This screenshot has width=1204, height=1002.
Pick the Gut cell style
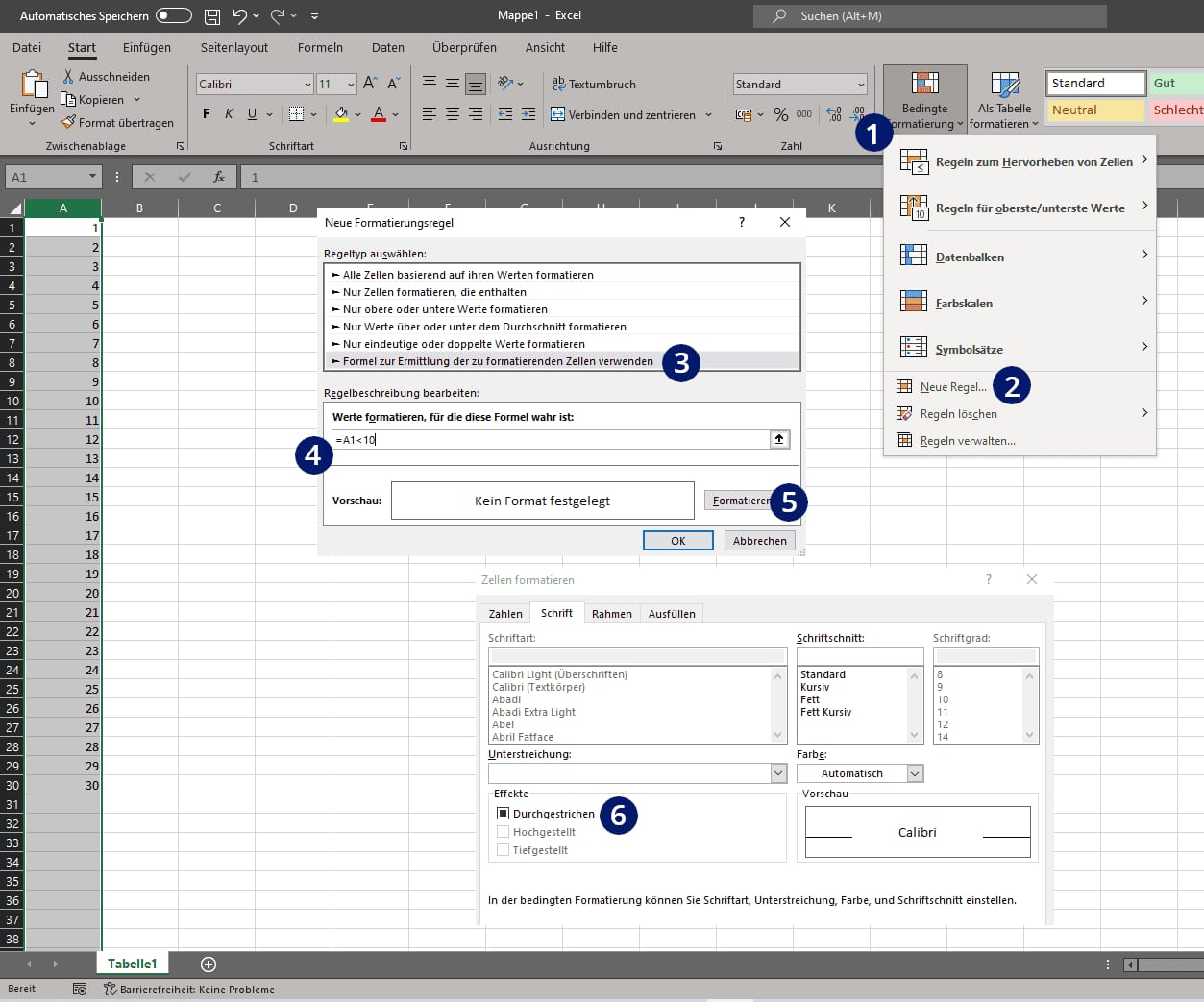(x=1176, y=84)
